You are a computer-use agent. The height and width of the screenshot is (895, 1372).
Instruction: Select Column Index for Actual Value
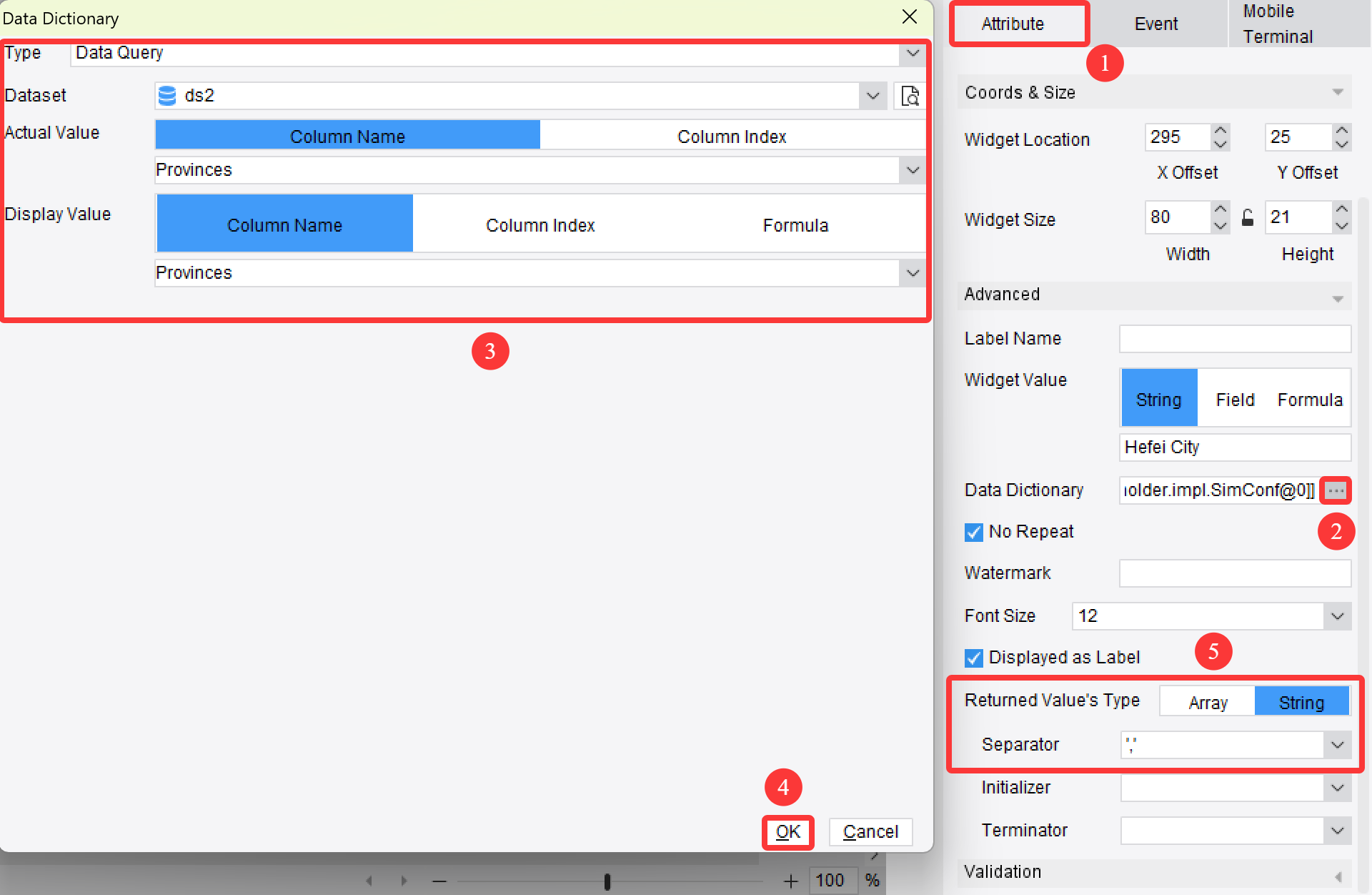731,135
